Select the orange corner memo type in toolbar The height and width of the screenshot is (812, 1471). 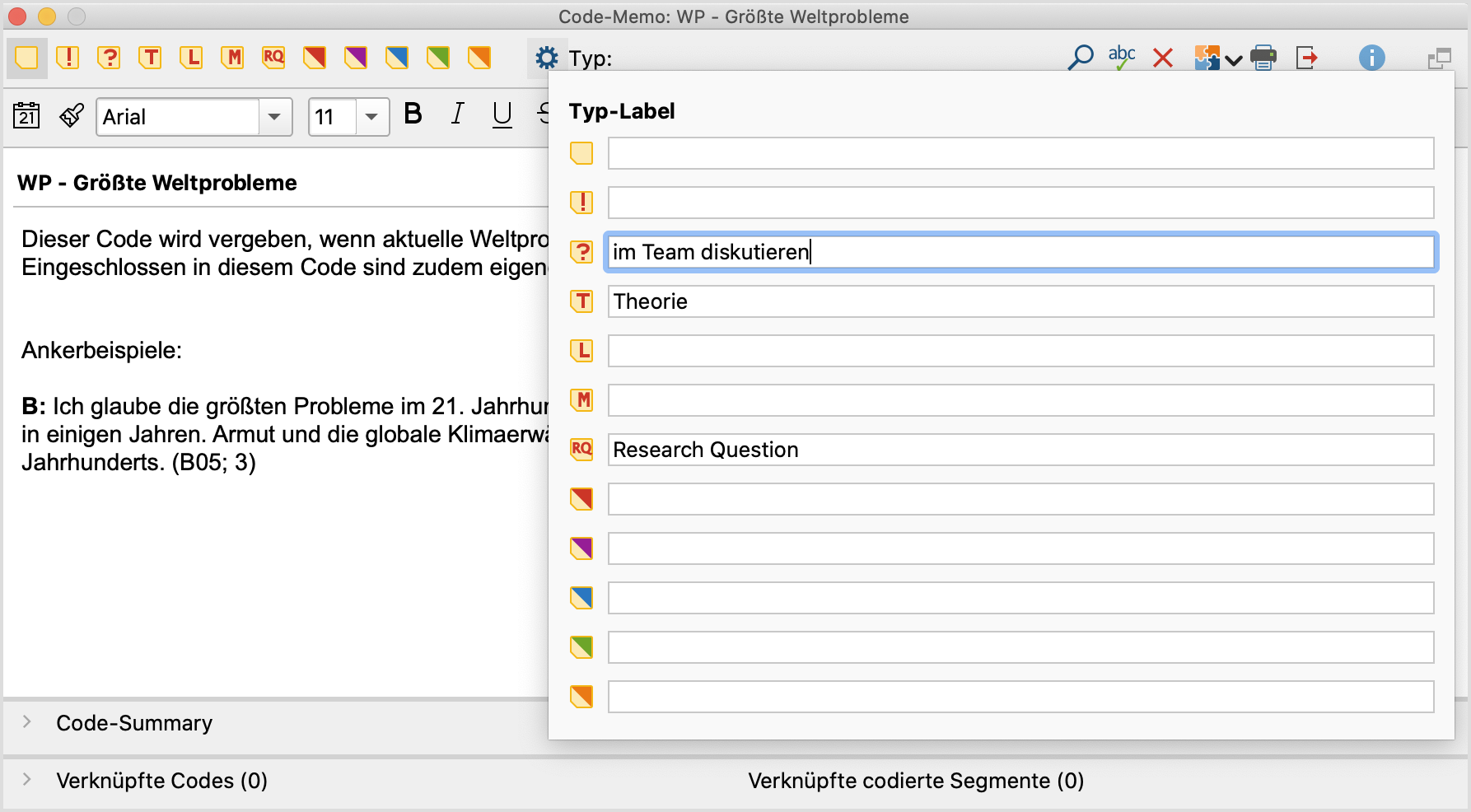(479, 58)
